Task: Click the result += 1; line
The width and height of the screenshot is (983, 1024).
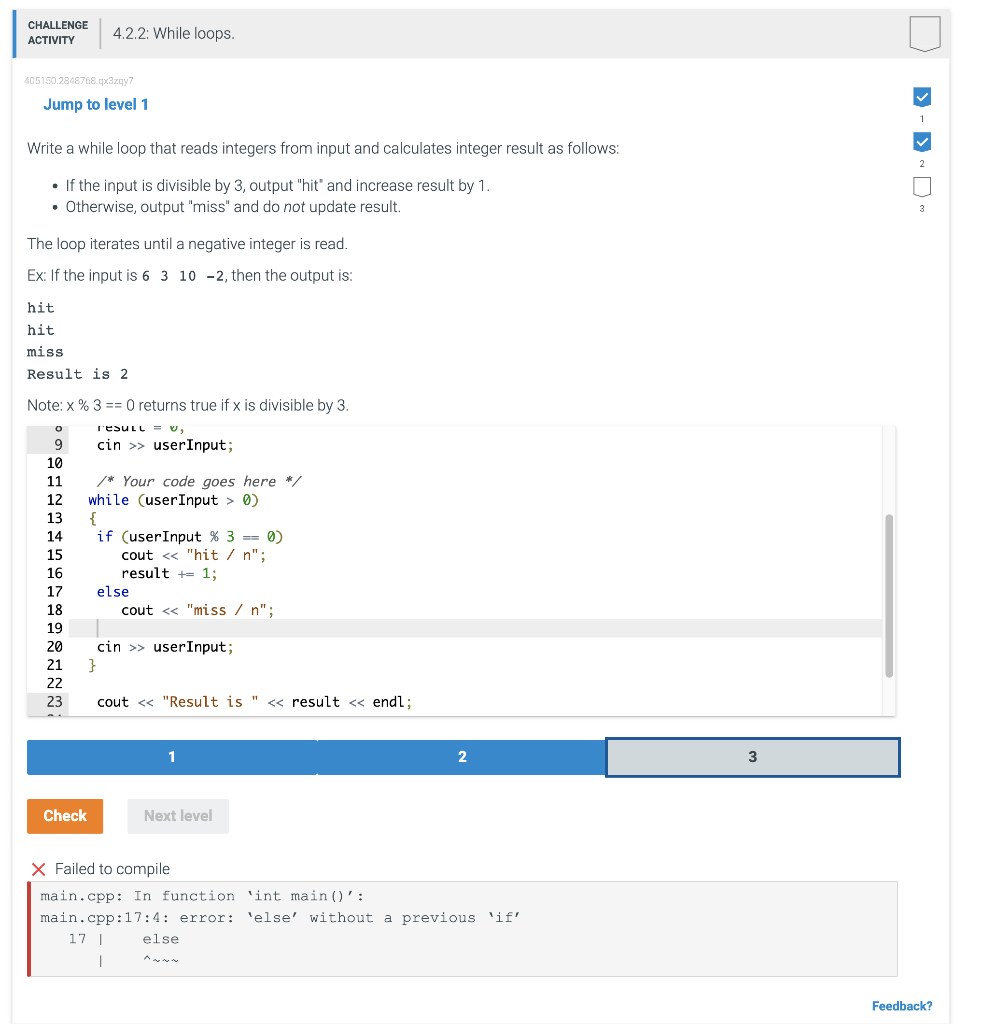Action: (x=169, y=573)
